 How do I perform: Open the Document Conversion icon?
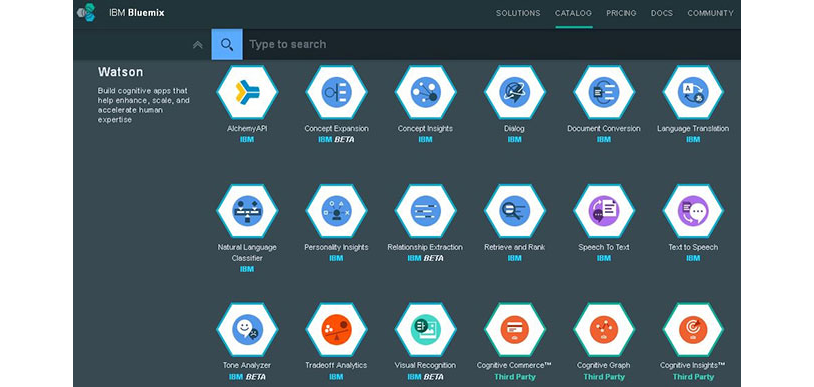[x=604, y=92]
